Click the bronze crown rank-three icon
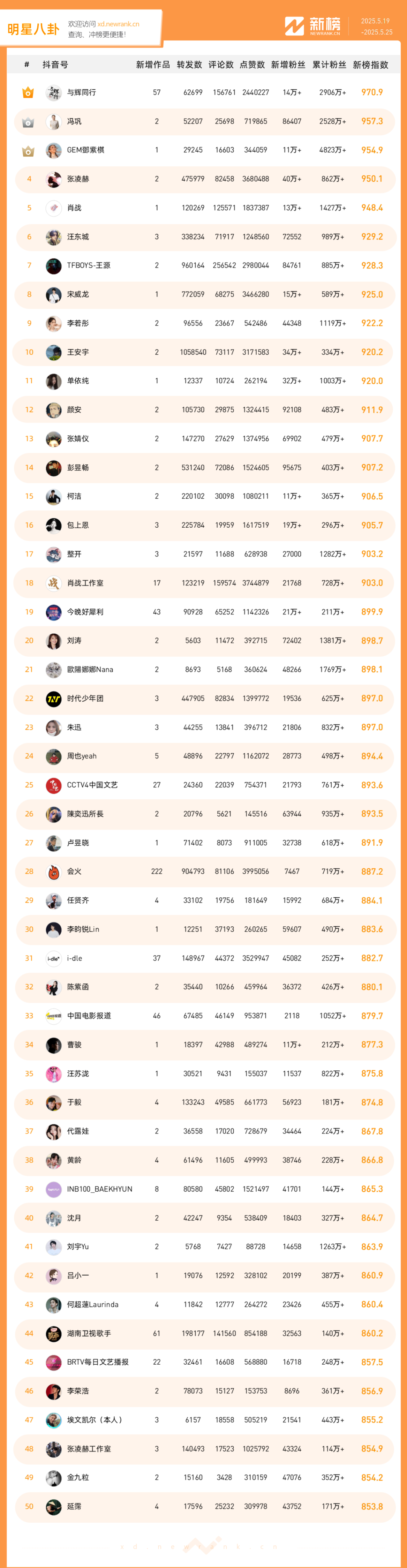Screen dimensions: 407x1568 coord(28,151)
